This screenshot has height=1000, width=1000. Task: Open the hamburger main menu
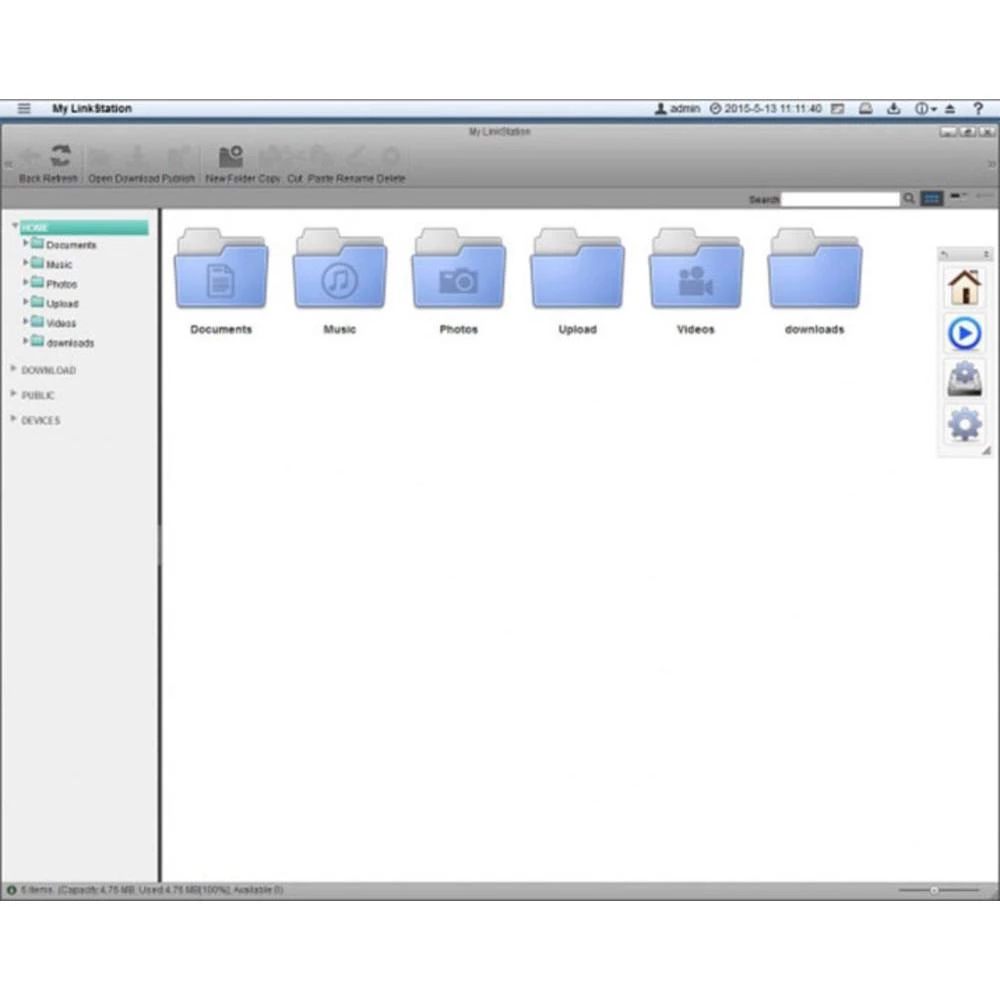(x=24, y=108)
